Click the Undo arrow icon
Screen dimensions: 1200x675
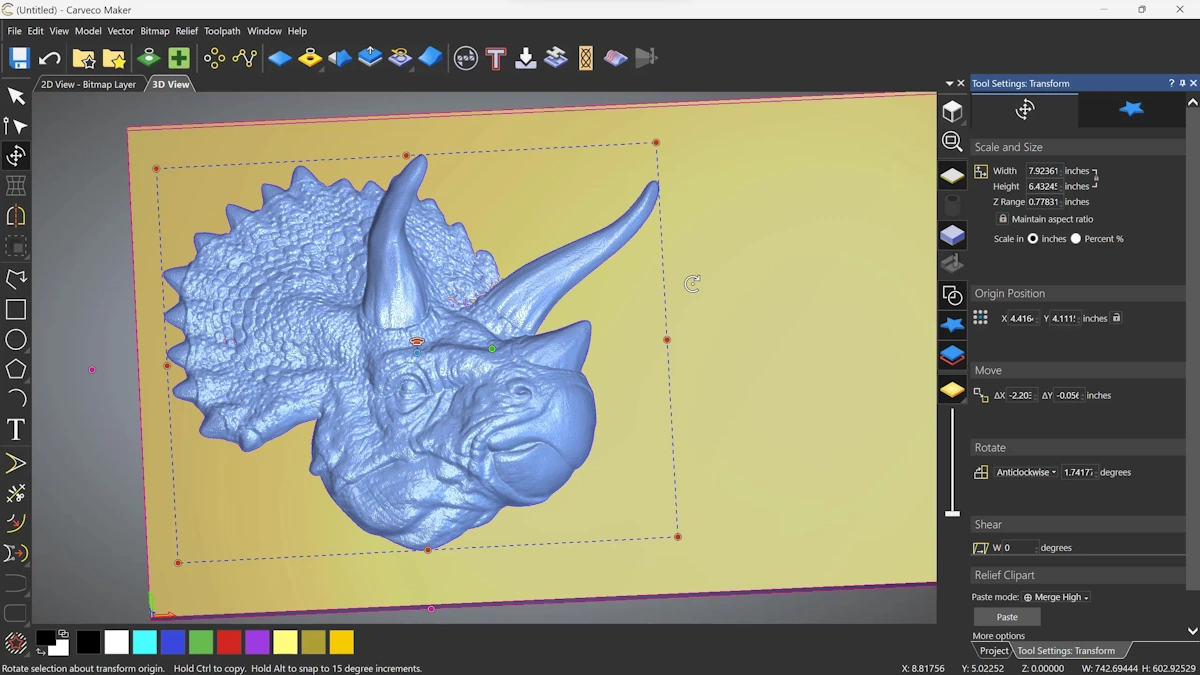coord(50,59)
